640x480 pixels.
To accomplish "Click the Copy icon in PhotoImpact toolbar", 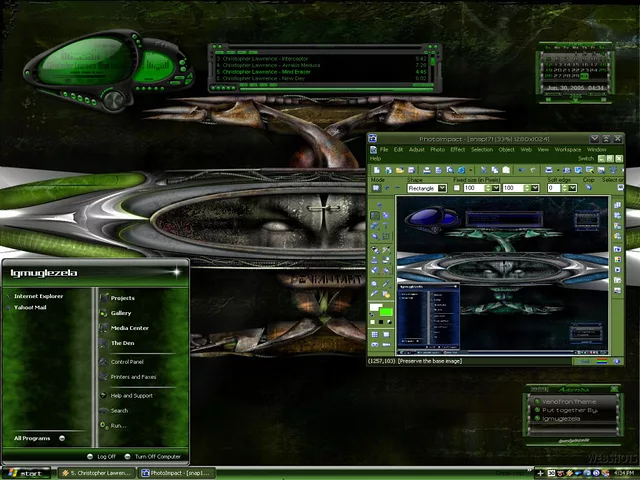I will click(495, 170).
